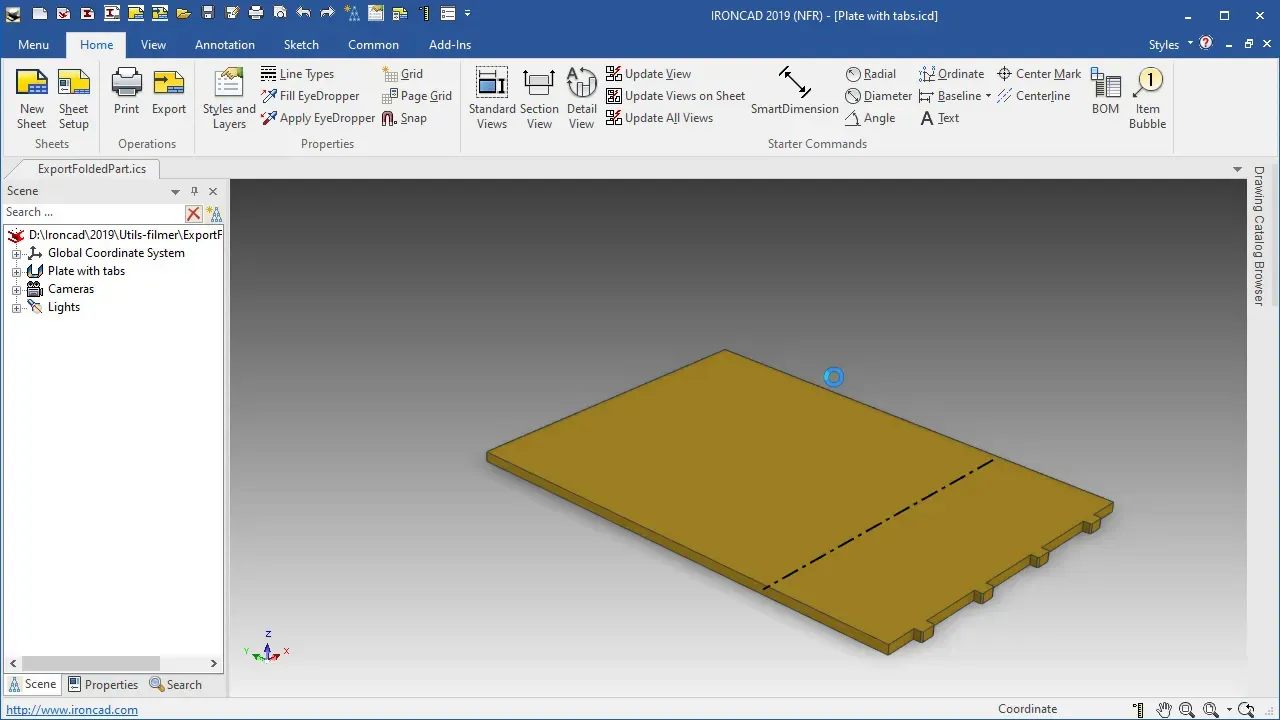Viewport: 1280px width, 720px height.
Task: Add an Item Bubble
Action: (1148, 98)
